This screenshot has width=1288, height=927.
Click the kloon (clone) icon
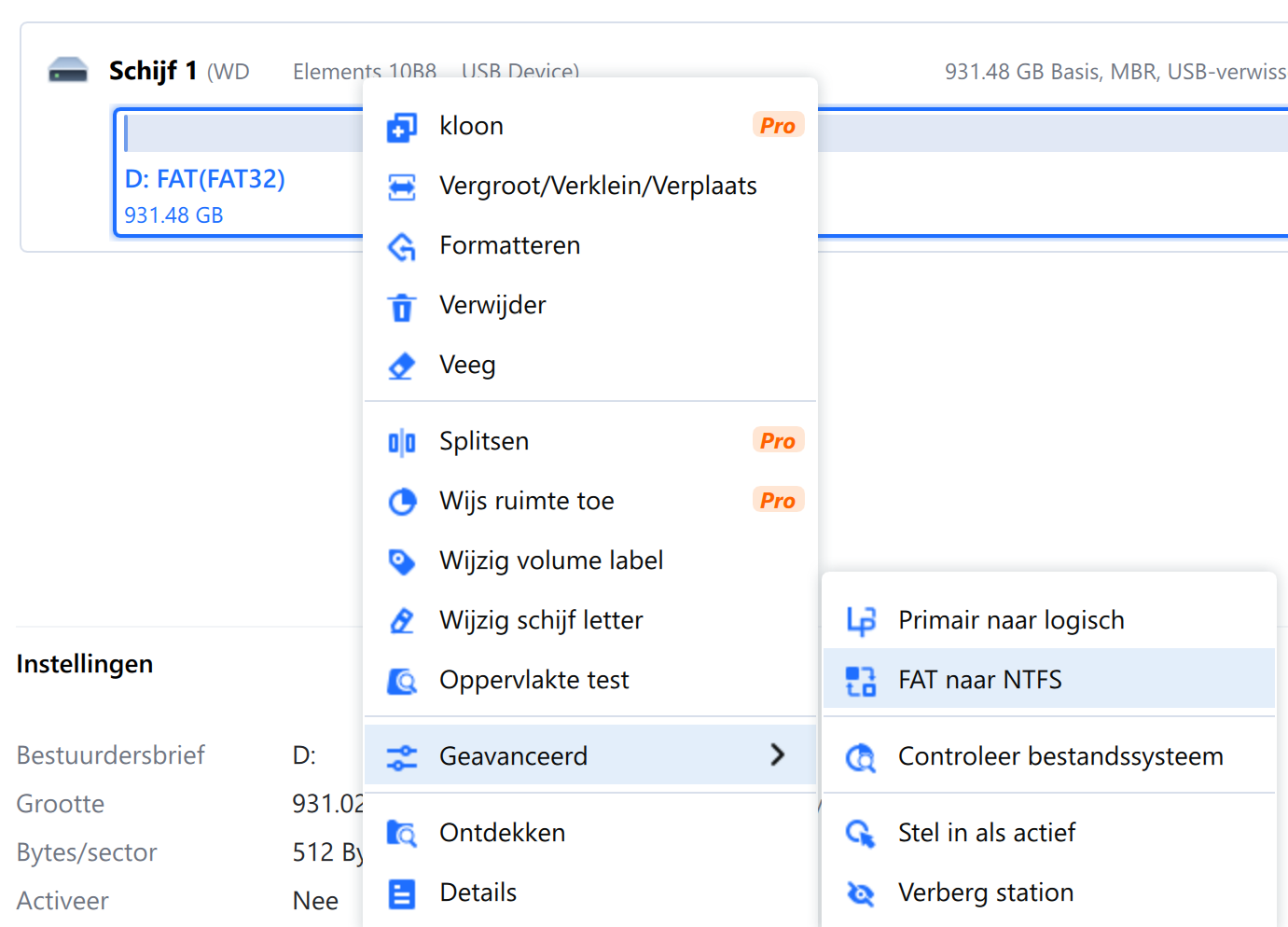(x=402, y=127)
